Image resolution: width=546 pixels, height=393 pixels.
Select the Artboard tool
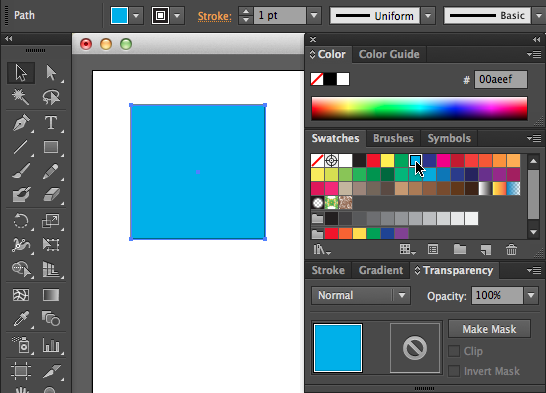point(21,370)
